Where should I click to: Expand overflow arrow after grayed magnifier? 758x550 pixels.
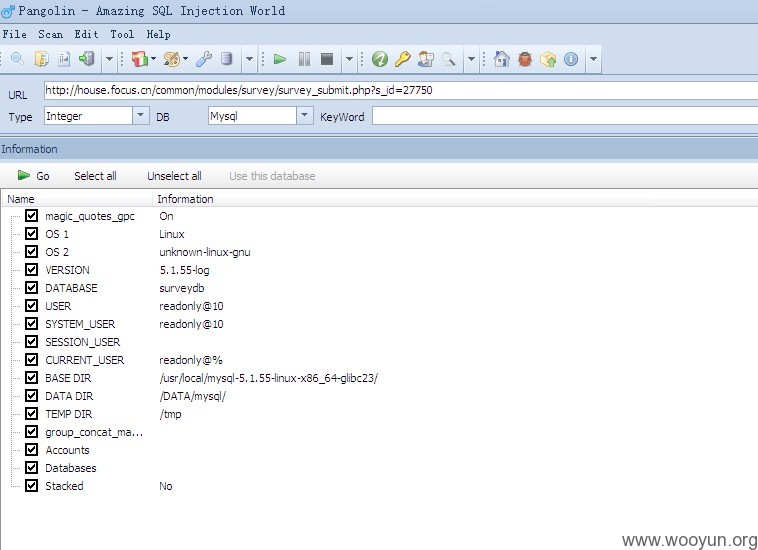coord(471,59)
